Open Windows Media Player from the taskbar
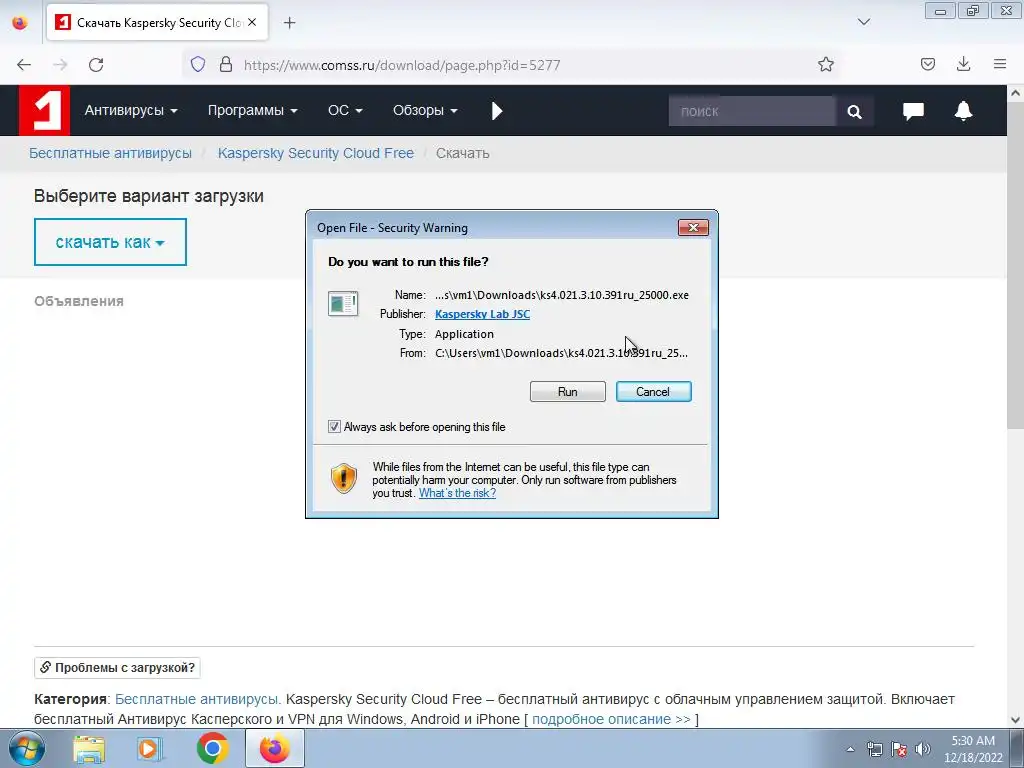Image resolution: width=1024 pixels, height=768 pixels. [150, 749]
